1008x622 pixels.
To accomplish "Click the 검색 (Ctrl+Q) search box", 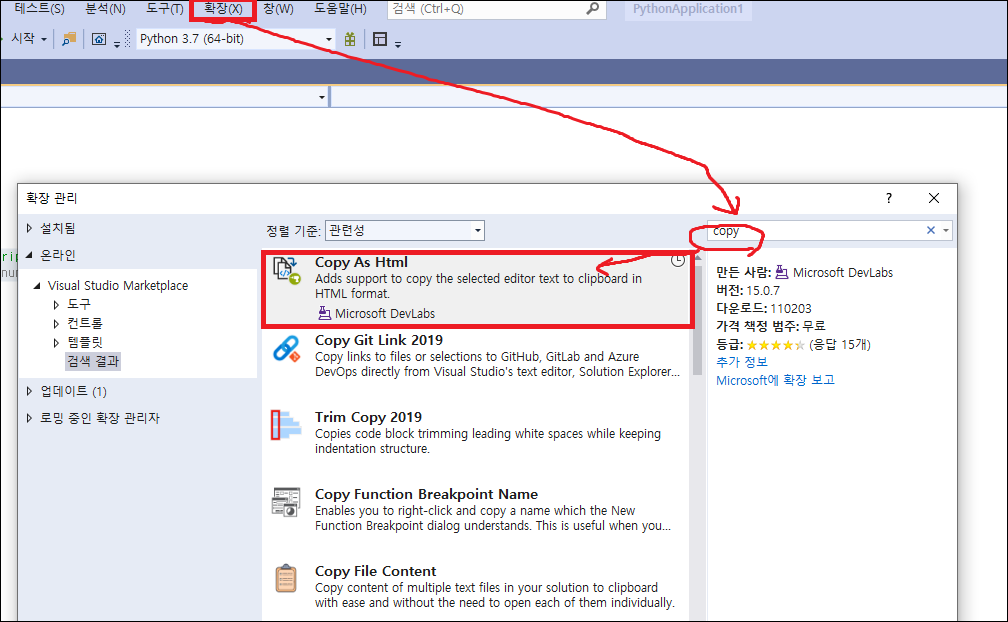I will [496, 9].
